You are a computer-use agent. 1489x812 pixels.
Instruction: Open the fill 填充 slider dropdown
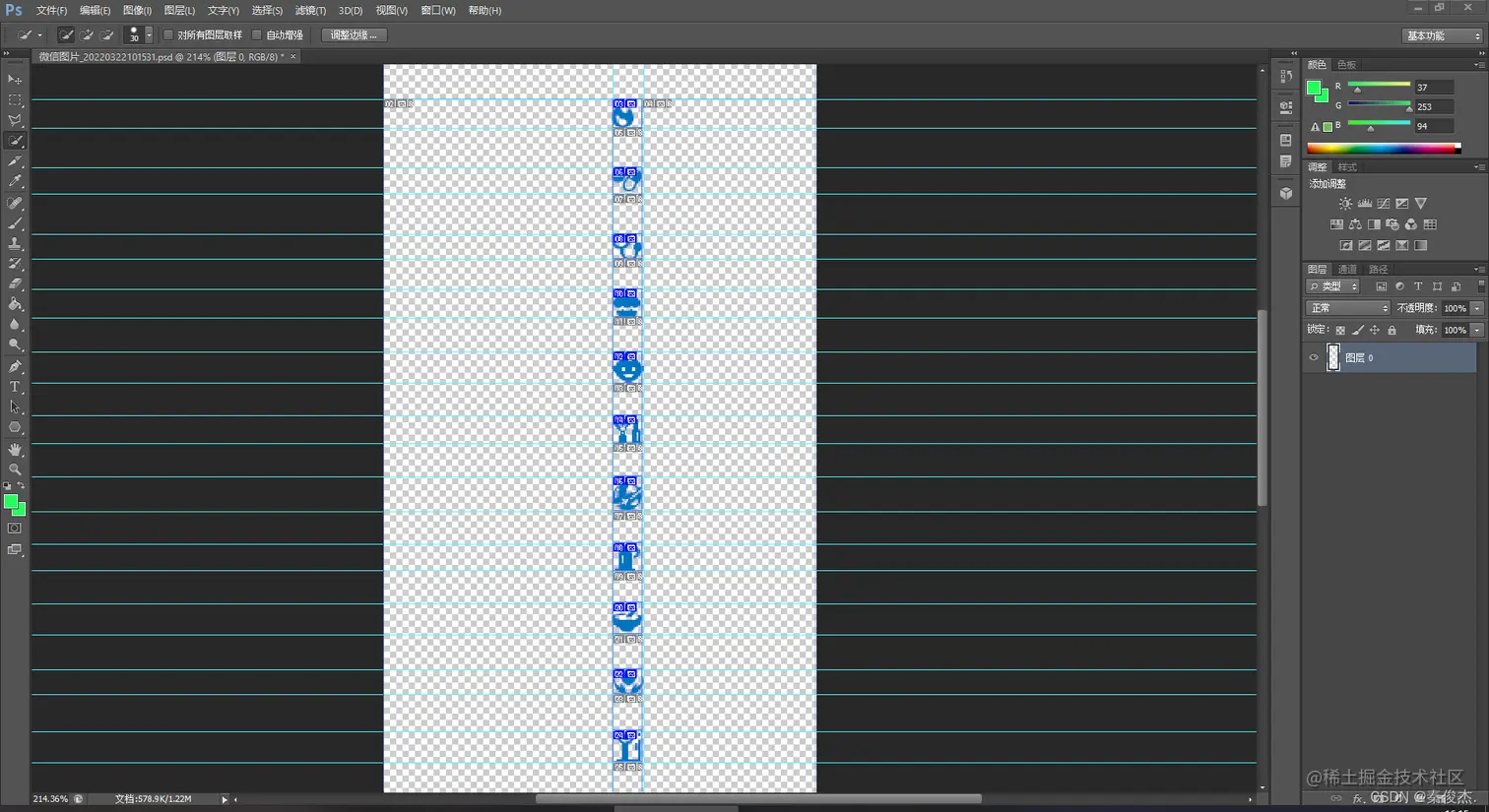point(1477,330)
